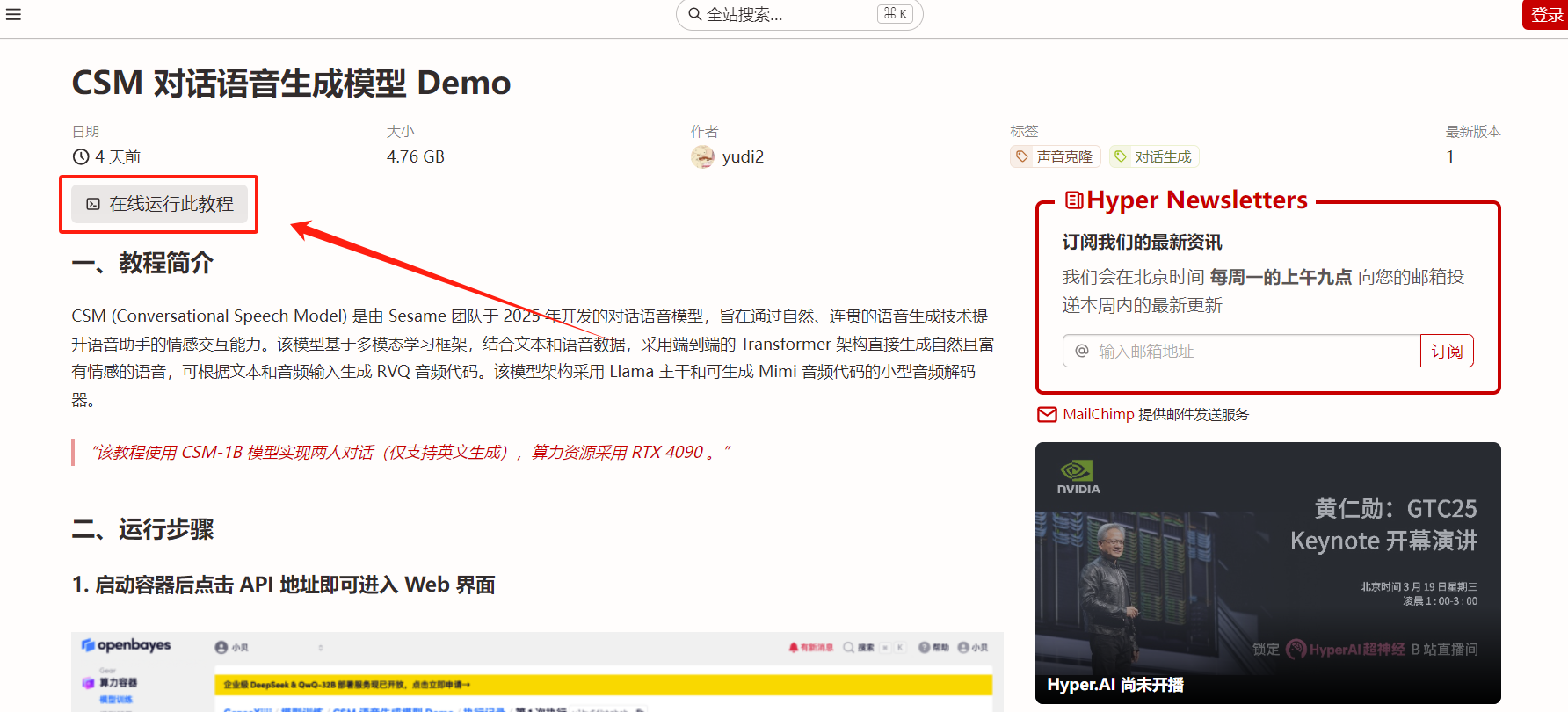Click the tag icon on 声音克隆
This screenshot has height=712, width=1568.
[x=1022, y=156]
